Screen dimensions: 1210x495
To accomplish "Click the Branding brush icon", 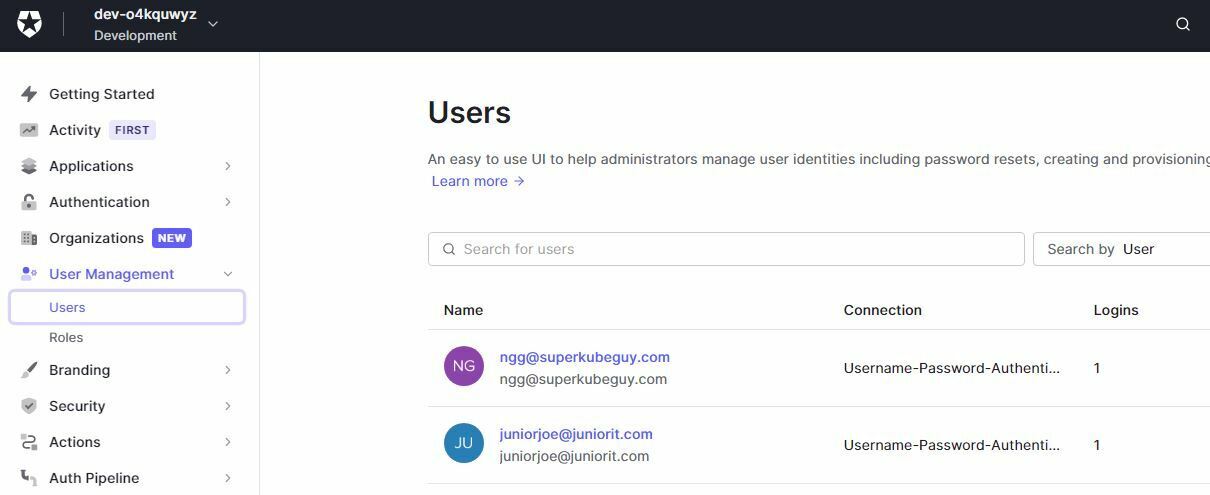I will [x=29, y=370].
